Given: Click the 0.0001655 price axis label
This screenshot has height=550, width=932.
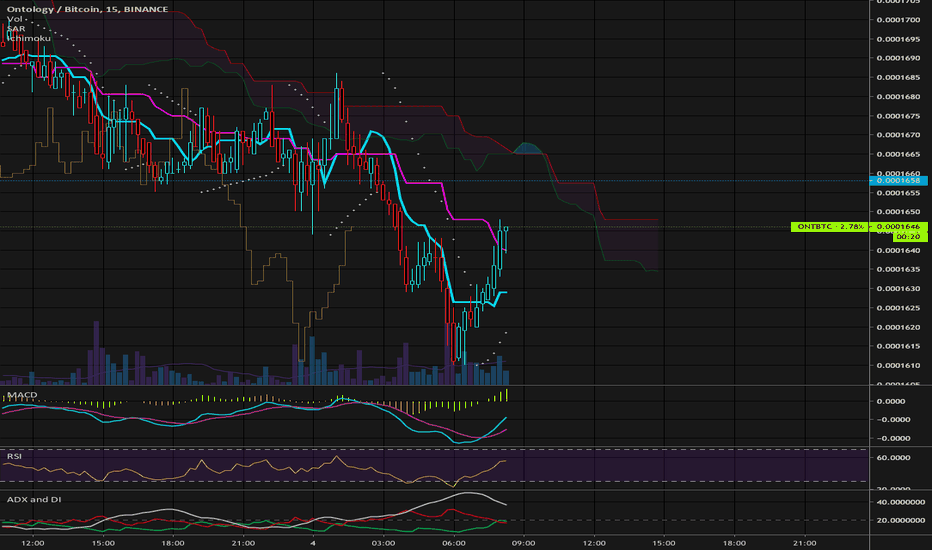Looking at the screenshot, I should pos(898,193).
